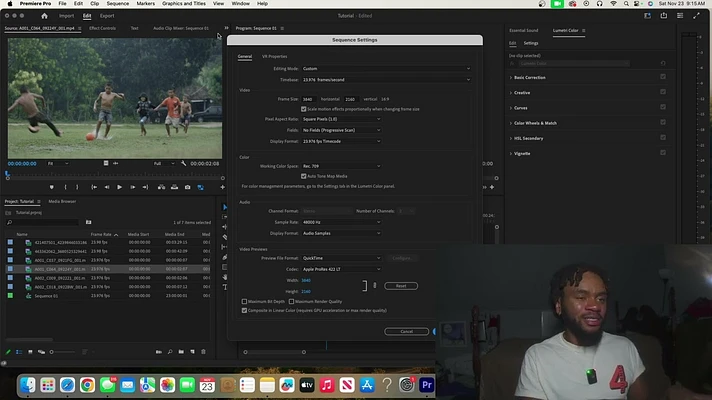
Task: Adjust the project panel thumbnail zoom slider
Action: click(63, 352)
